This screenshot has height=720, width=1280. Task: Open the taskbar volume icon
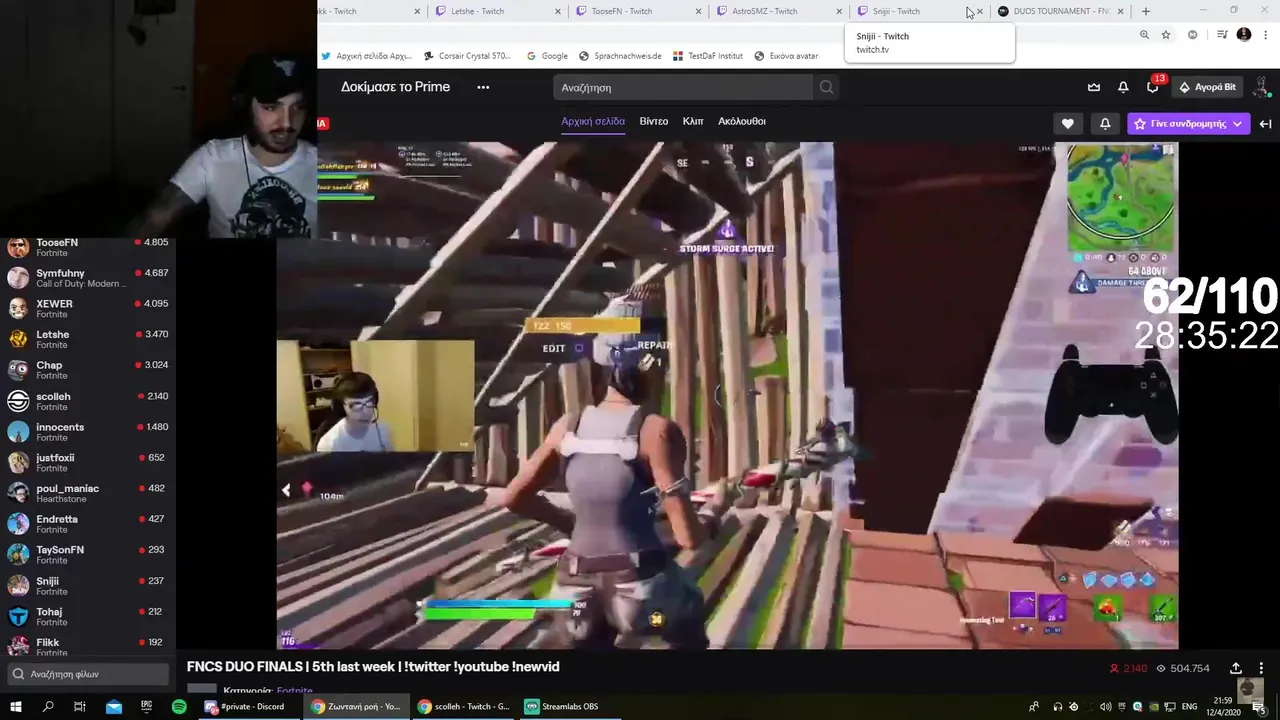tap(1105, 706)
